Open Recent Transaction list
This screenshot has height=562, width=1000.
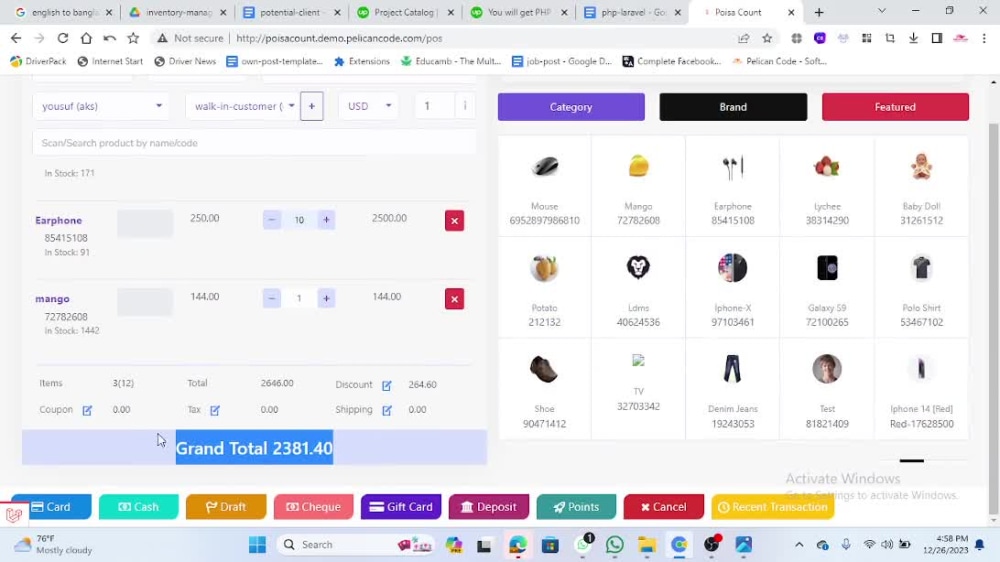click(772, 507)
